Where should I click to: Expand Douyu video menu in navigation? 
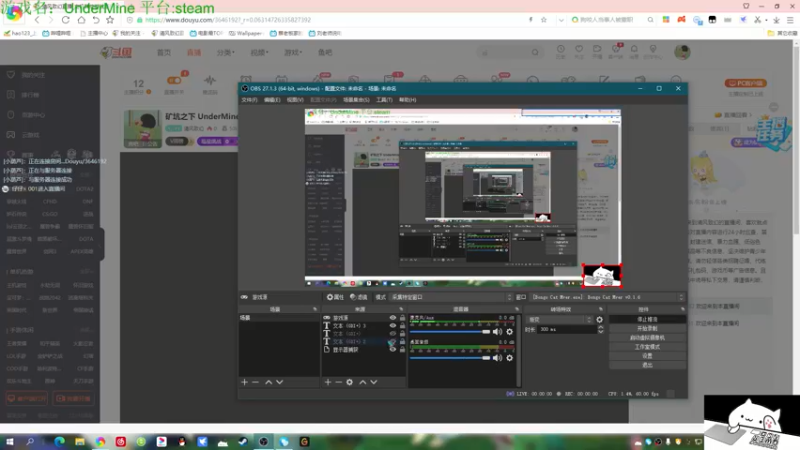(259, 53)
